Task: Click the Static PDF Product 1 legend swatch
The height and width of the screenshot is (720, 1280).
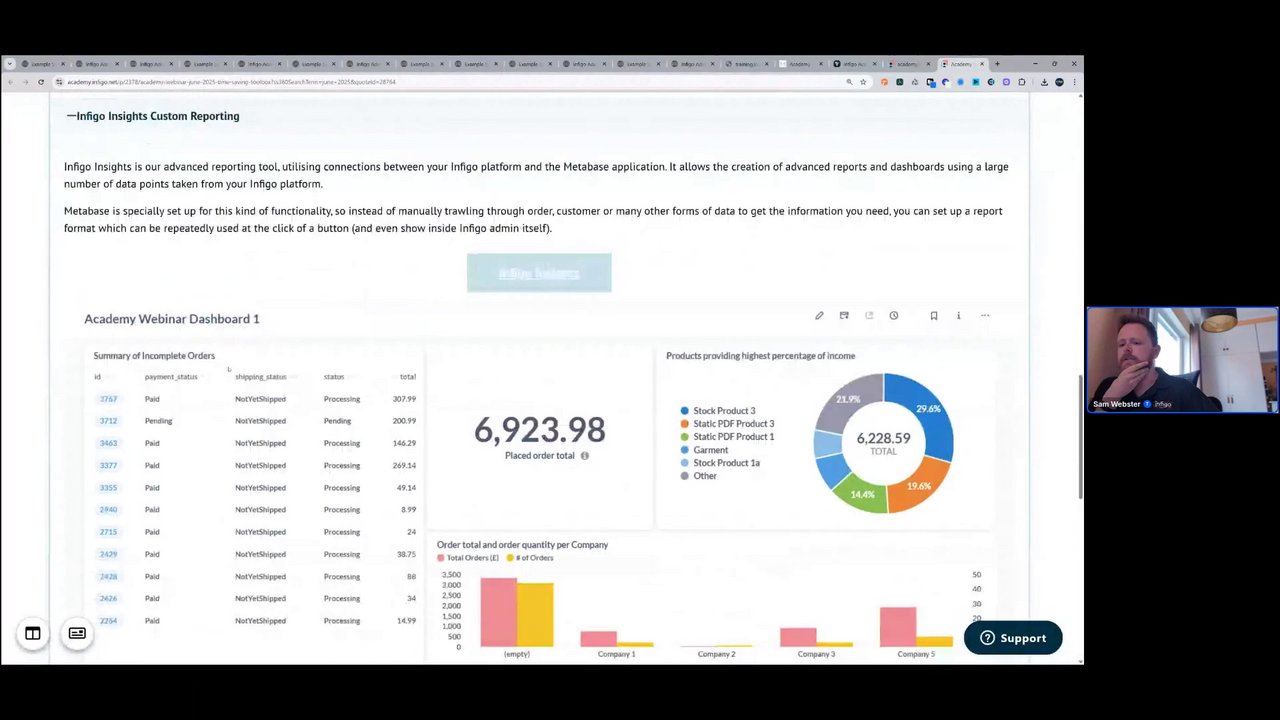Action: point(685,437)
